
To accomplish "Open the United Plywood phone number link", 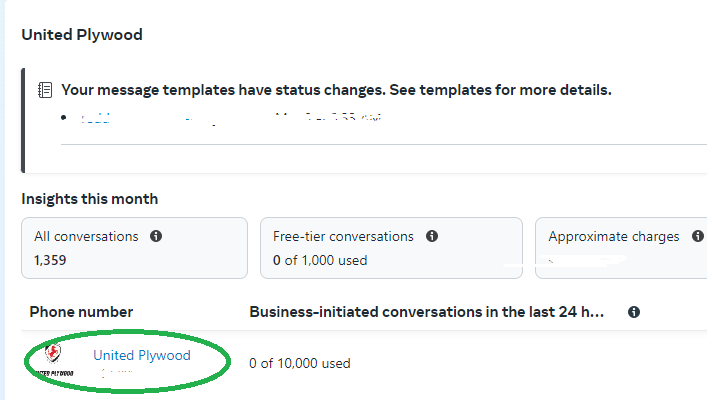I will point(142,355).
